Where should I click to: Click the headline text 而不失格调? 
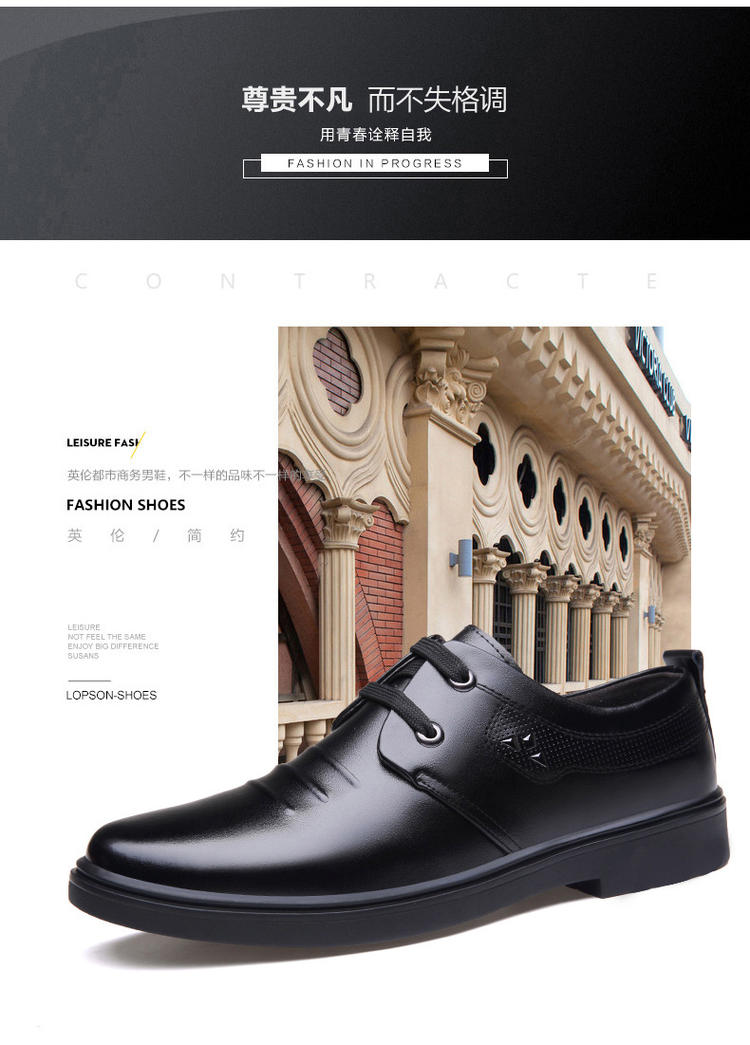437,100
